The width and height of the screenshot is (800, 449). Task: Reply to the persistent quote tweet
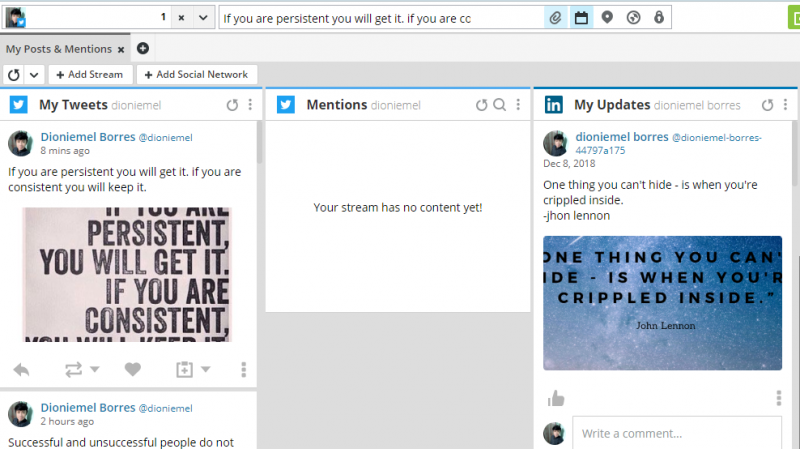pos(21,369)
